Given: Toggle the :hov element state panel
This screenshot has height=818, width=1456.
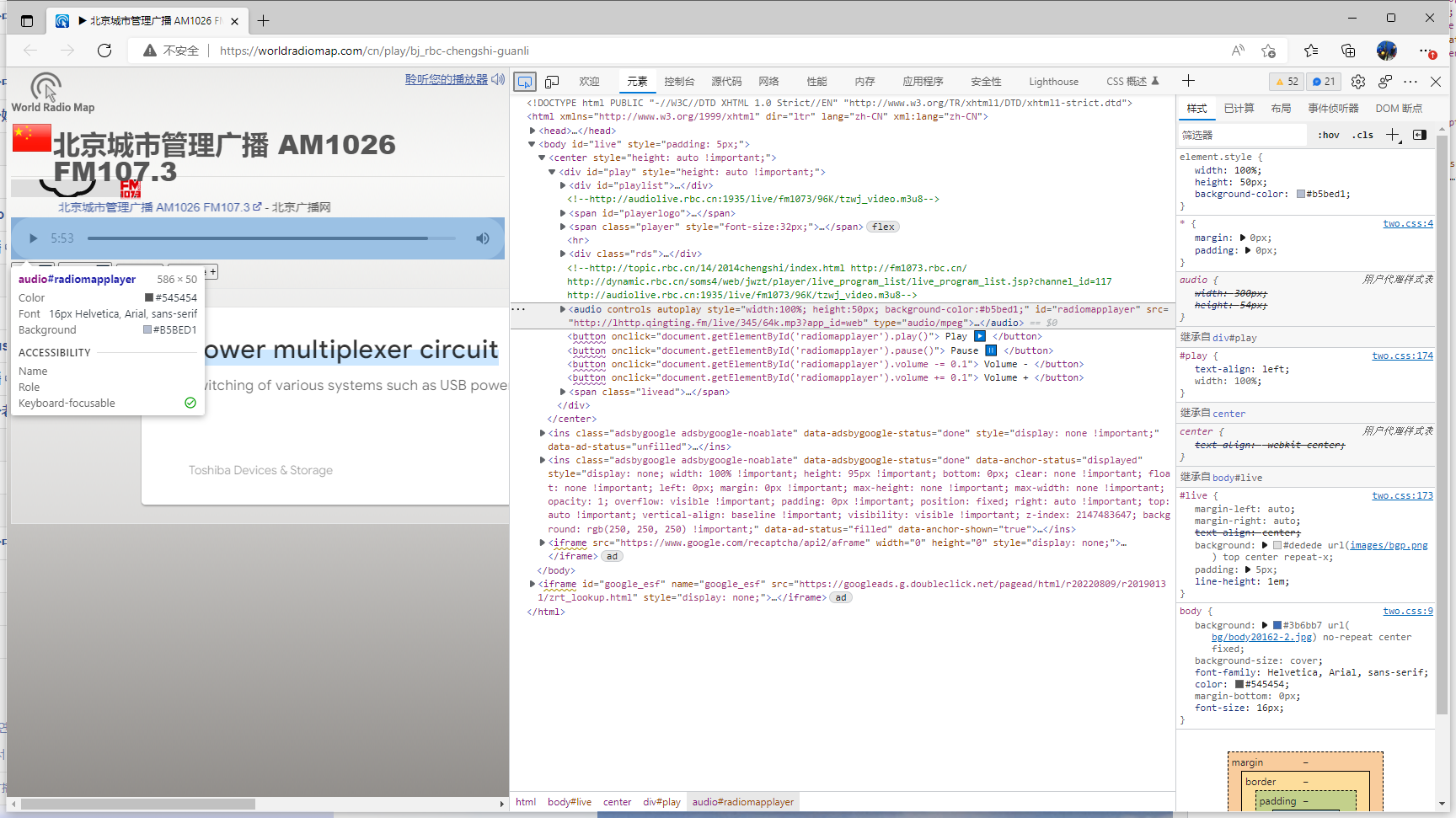Looking at the screenshot, I should point(1329,135).
